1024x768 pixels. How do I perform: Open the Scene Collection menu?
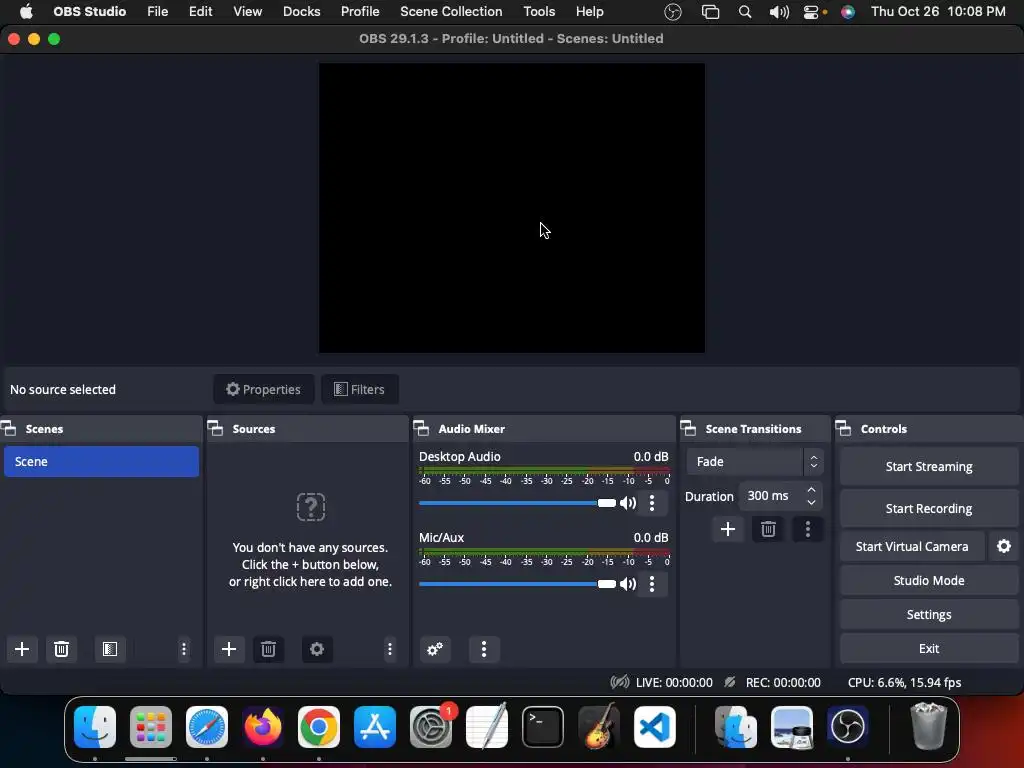point(451,12)
